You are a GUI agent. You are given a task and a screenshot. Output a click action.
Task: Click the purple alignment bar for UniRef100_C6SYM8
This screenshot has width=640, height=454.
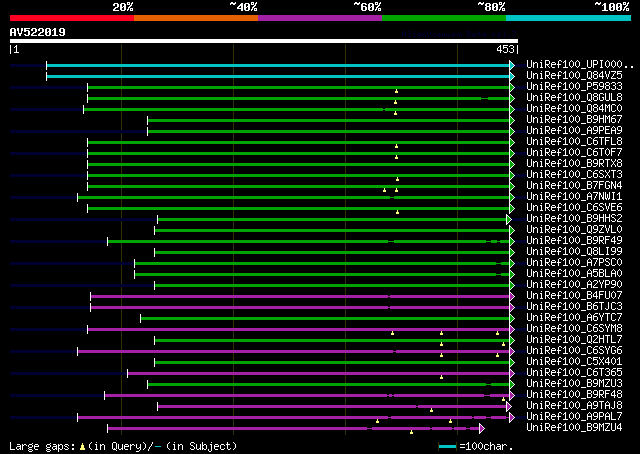(x=299, y=329)
